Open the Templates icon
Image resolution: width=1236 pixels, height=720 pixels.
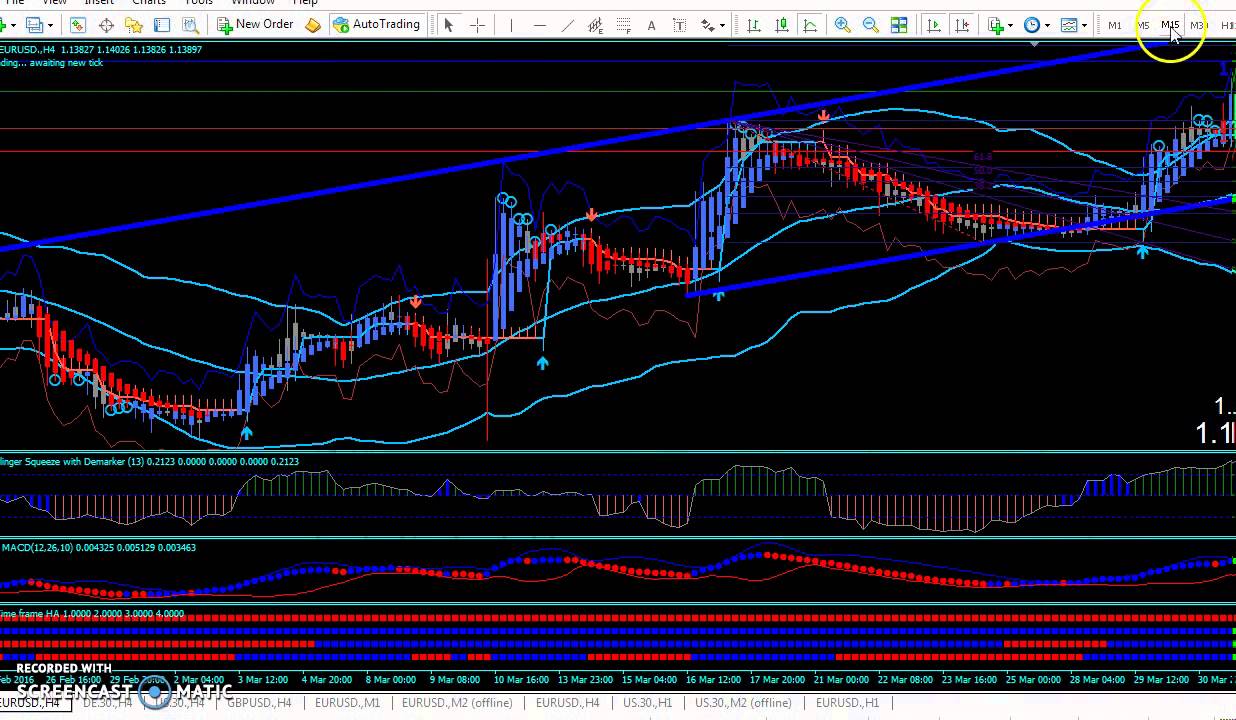1068,25
